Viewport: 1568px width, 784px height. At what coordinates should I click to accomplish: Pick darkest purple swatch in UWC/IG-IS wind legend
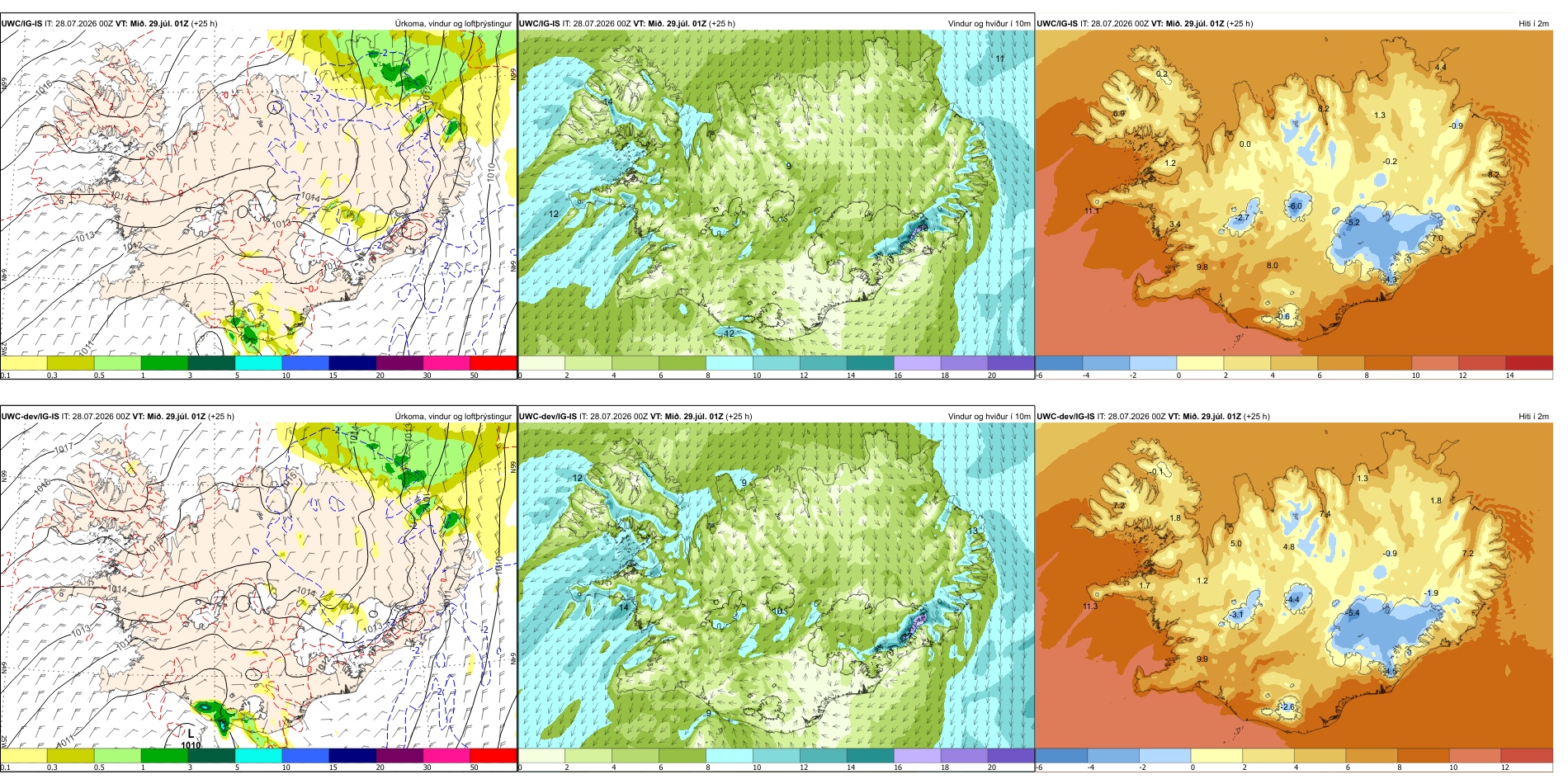[x=1011, y=362]
